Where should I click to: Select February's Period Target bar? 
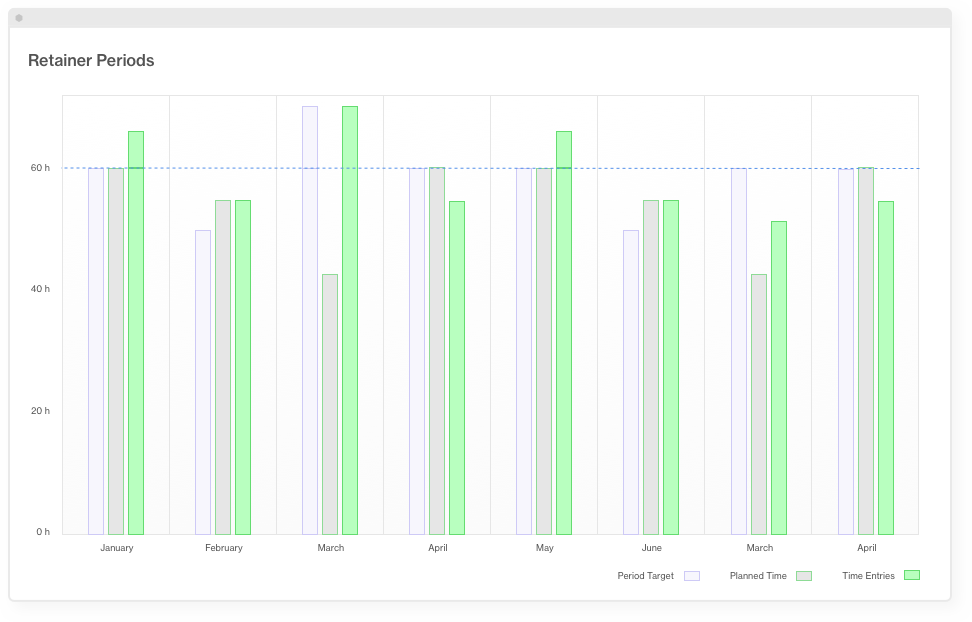(x=203, y=383)
